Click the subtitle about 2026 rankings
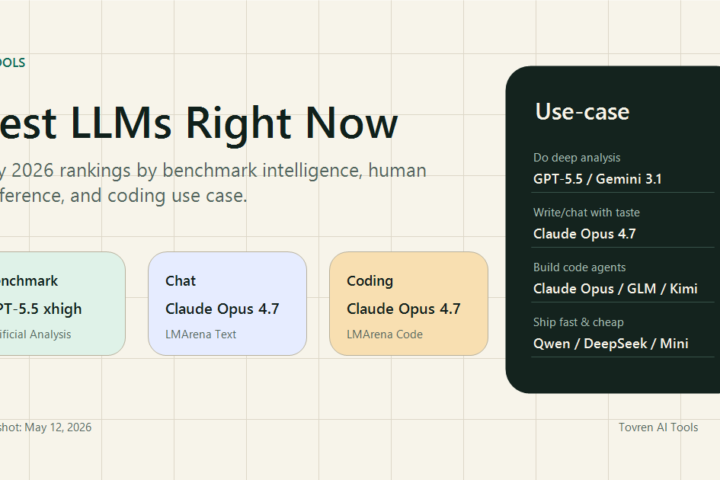Screen dimensions: 720x480 coord(213,183)
